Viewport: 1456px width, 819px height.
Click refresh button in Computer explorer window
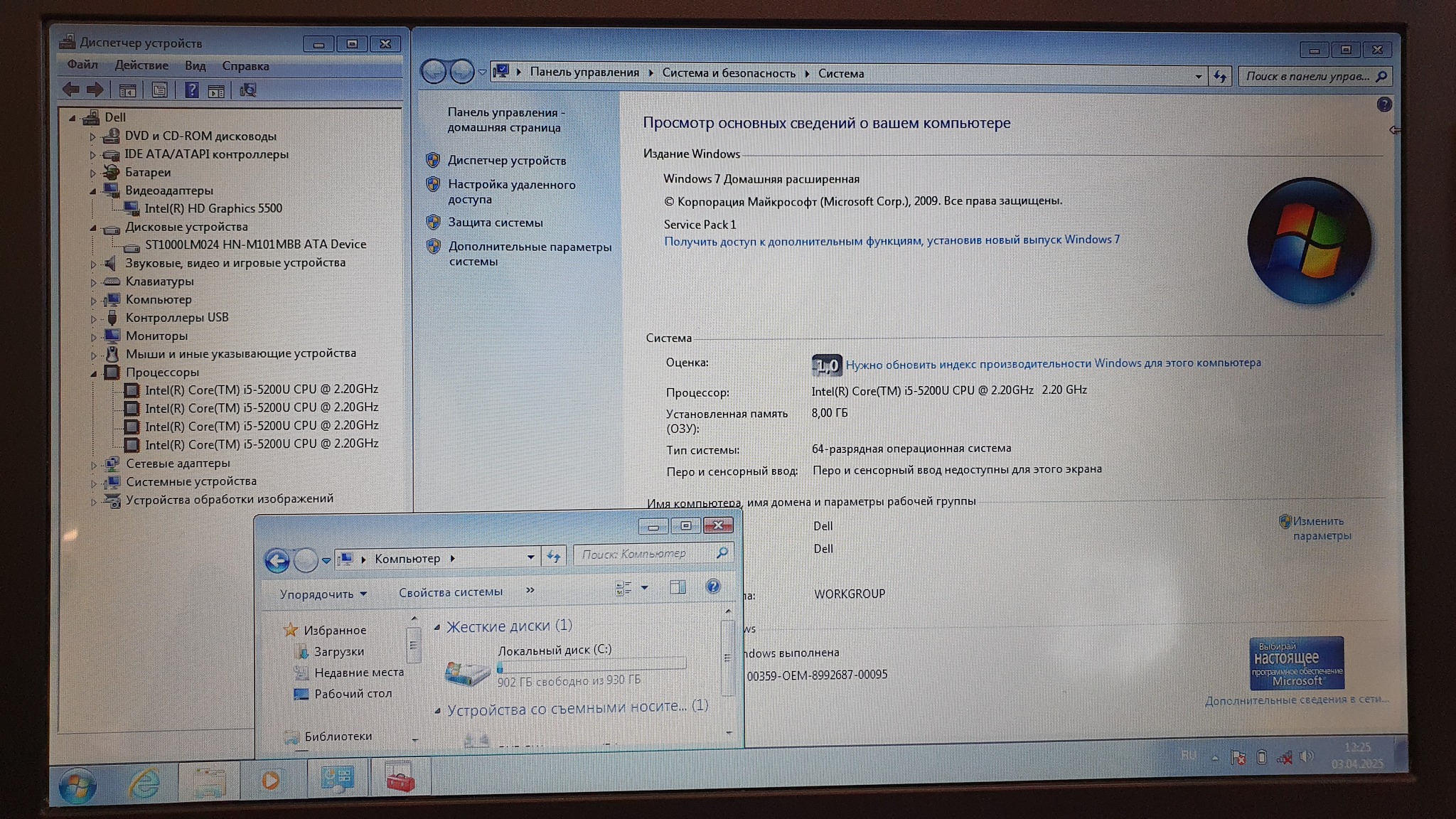click(554, 557)
